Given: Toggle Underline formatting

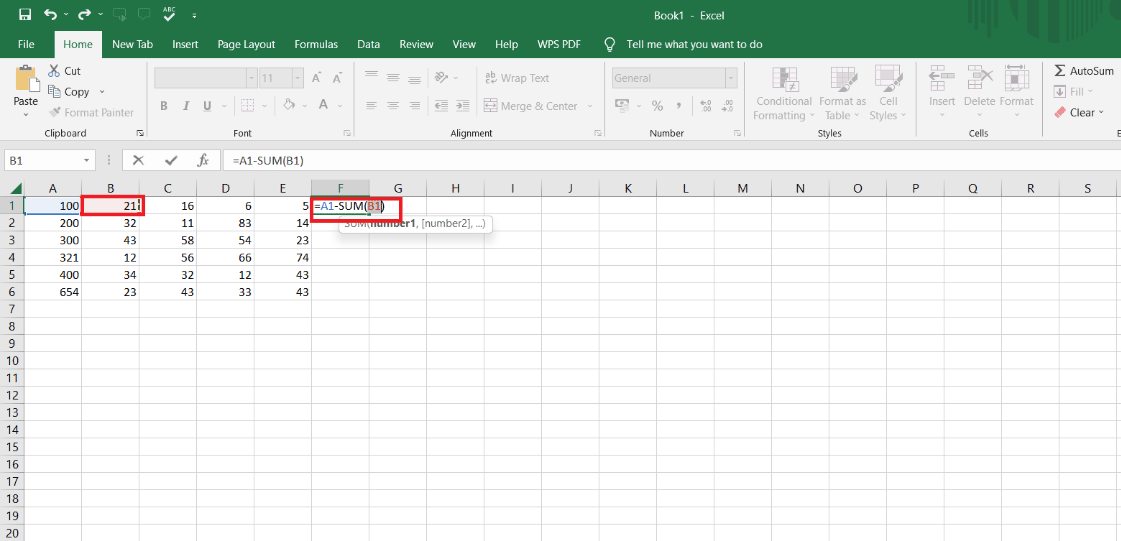Looking at the screenshot, I should point(207,106).
